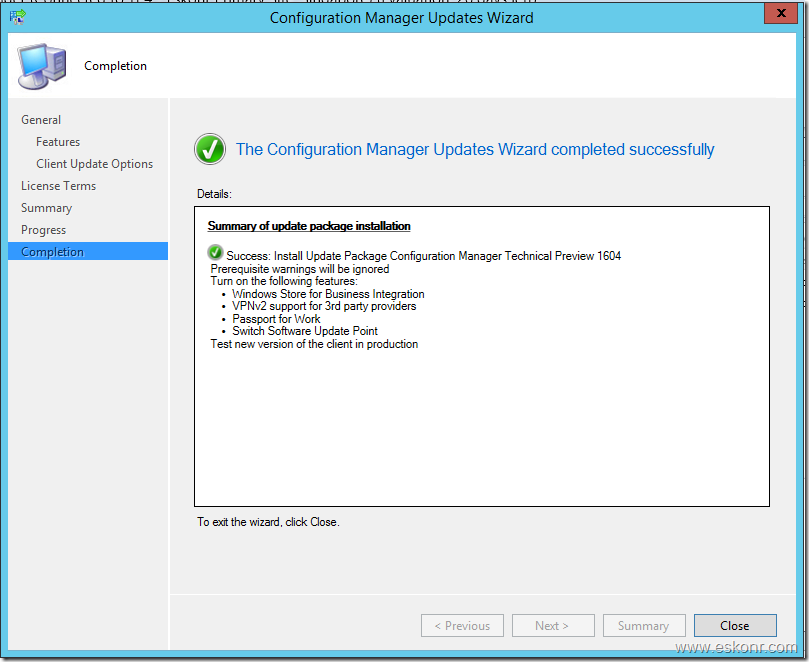Select General in the wizard steps list
The width and height of the screenshot is (809, 662).
(x=41, y=120)
